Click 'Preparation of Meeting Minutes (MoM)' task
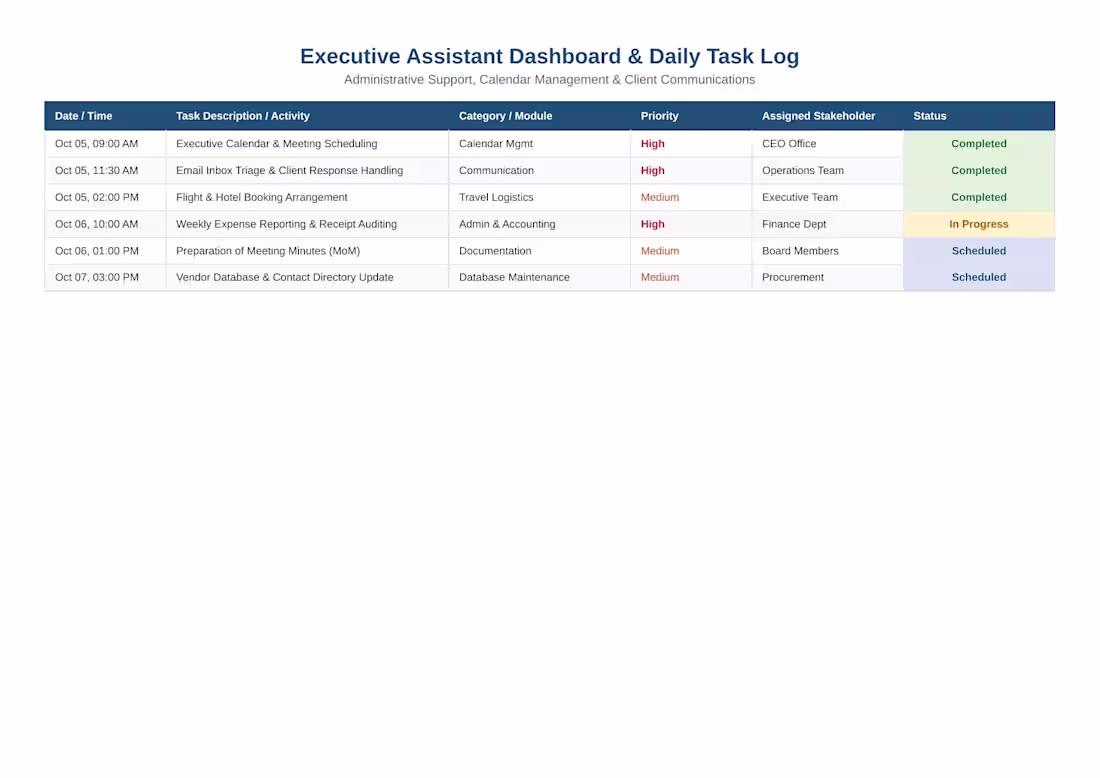 pos(268,250)
